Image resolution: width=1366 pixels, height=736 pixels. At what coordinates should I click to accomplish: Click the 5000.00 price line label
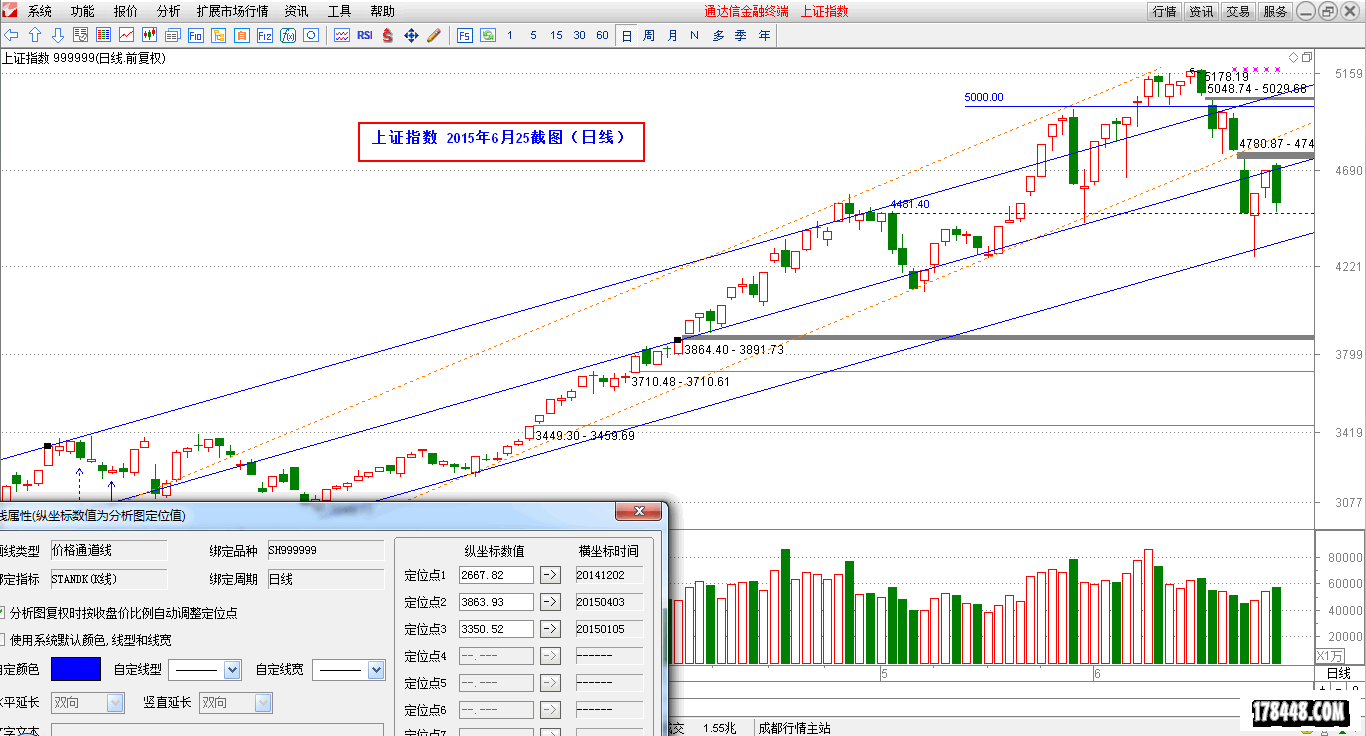[984, 98]
